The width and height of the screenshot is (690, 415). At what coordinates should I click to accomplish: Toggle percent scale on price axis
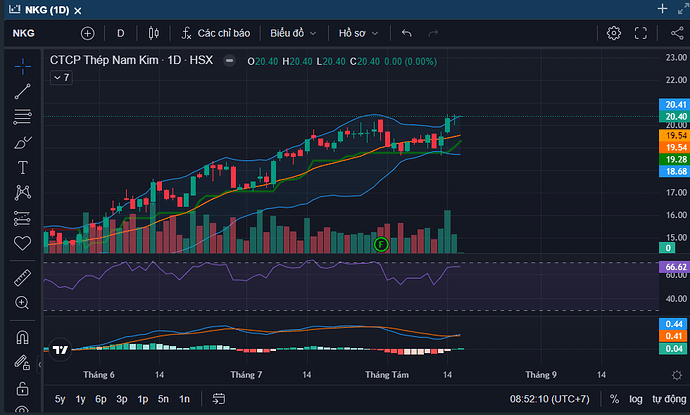point(614,399)
